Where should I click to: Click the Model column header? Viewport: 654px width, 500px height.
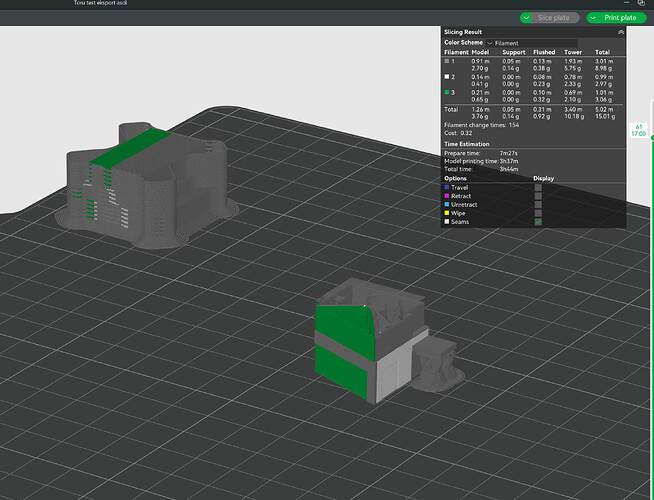coord(480,52)
